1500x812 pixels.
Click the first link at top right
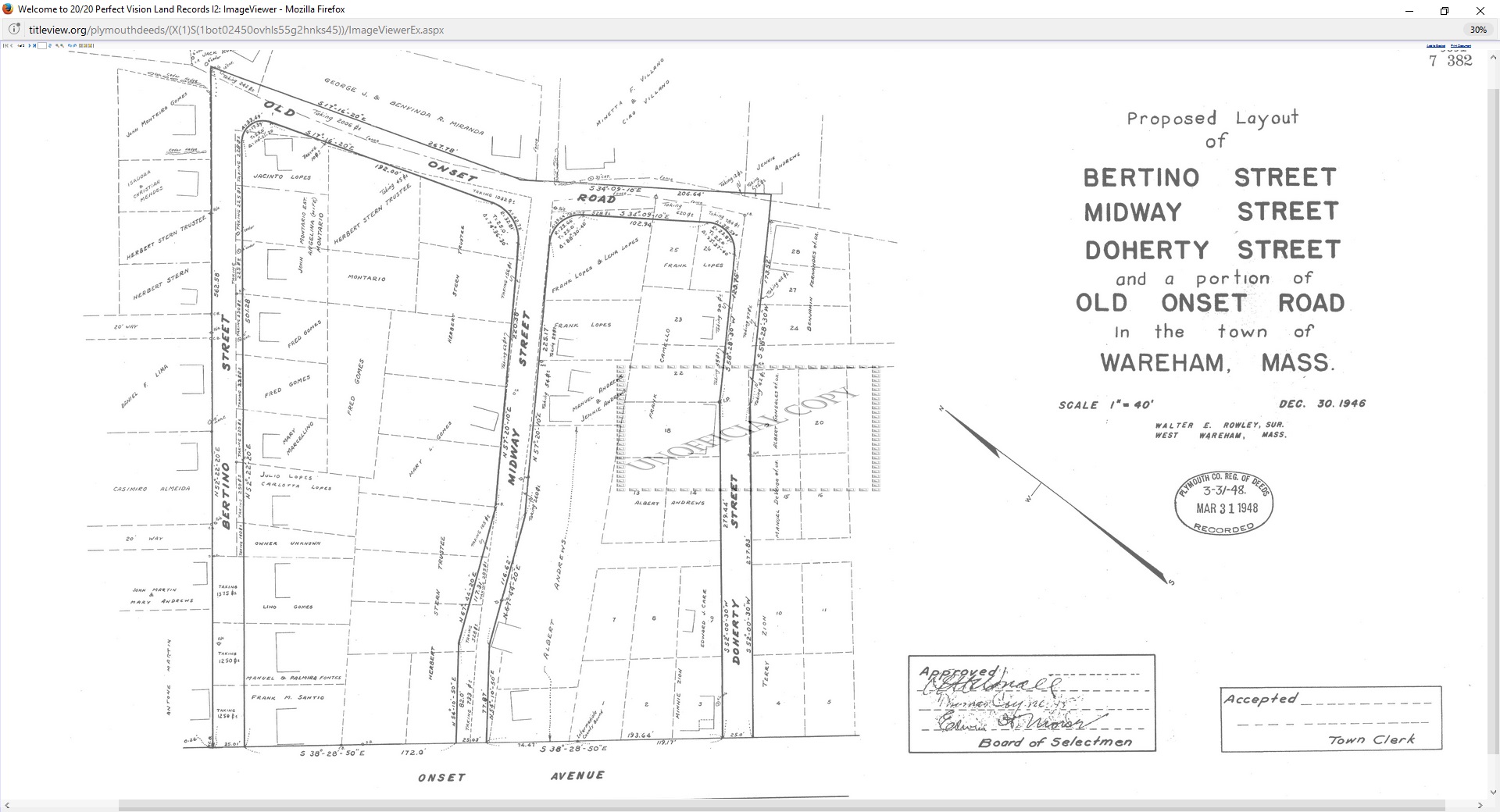1435,46
